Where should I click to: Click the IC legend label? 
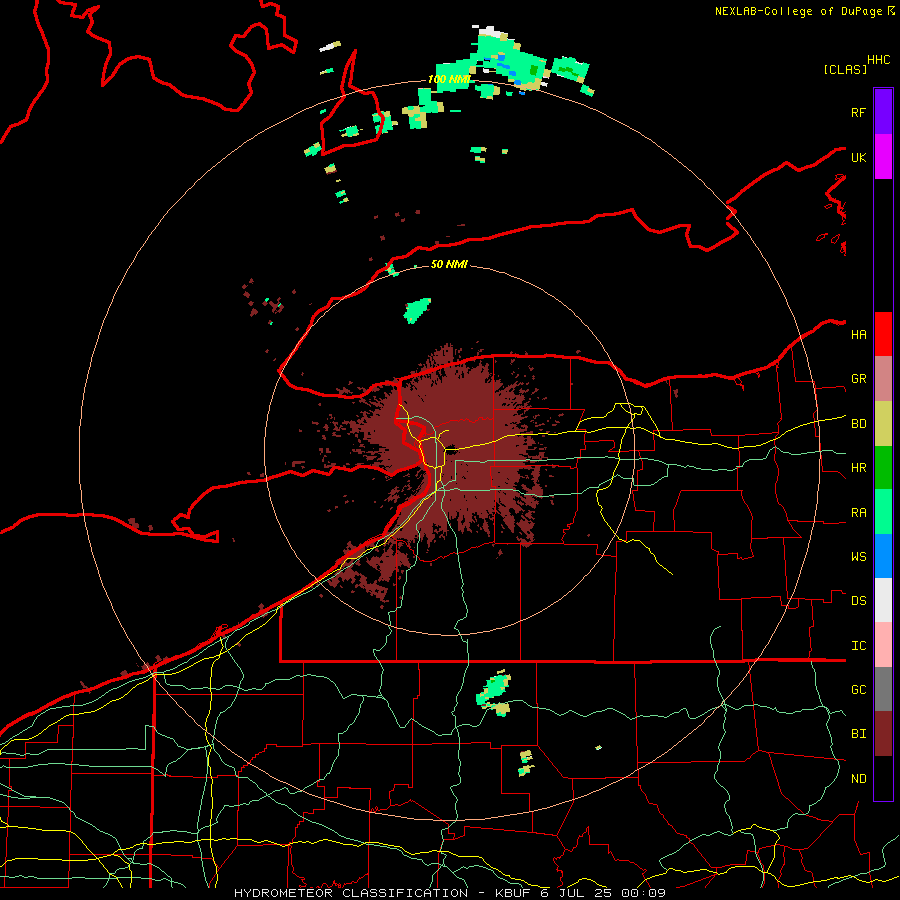point(858,646)
